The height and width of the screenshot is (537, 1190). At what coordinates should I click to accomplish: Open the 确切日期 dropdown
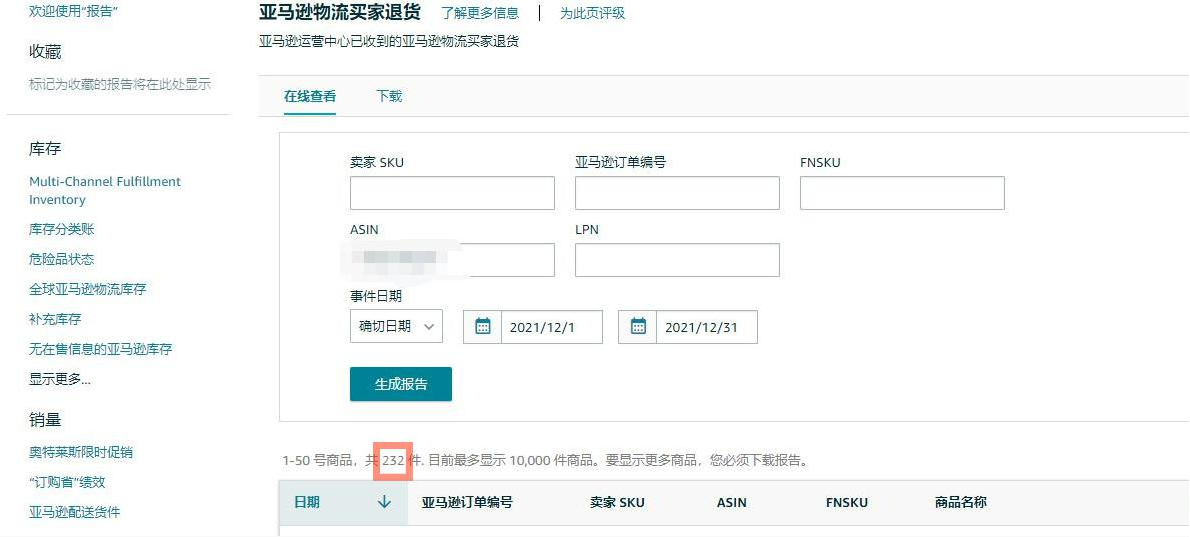tap(396, 326)
